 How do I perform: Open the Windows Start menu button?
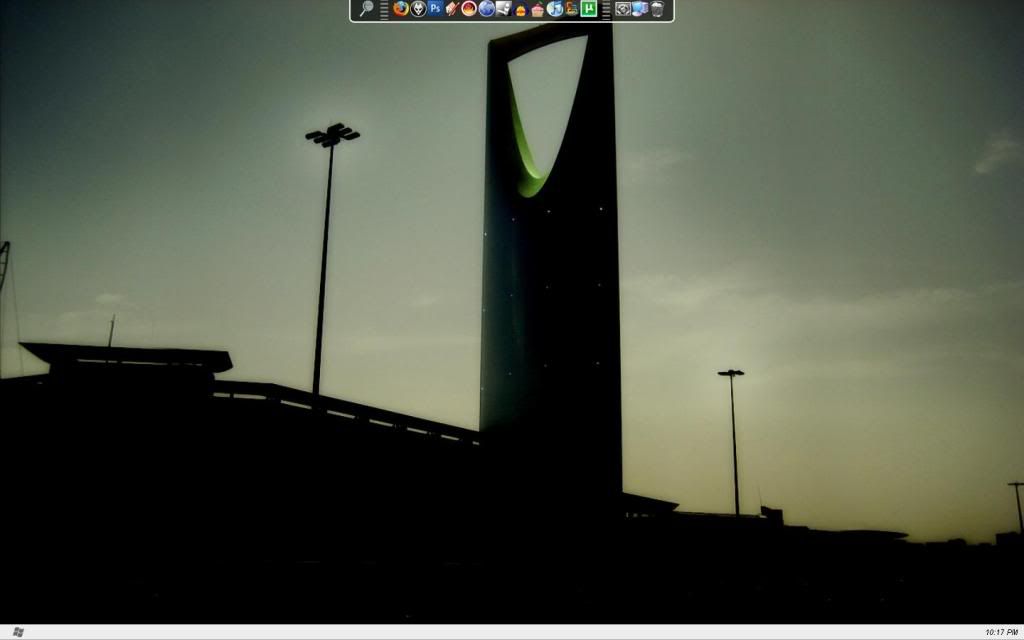[x=18, y=632]
